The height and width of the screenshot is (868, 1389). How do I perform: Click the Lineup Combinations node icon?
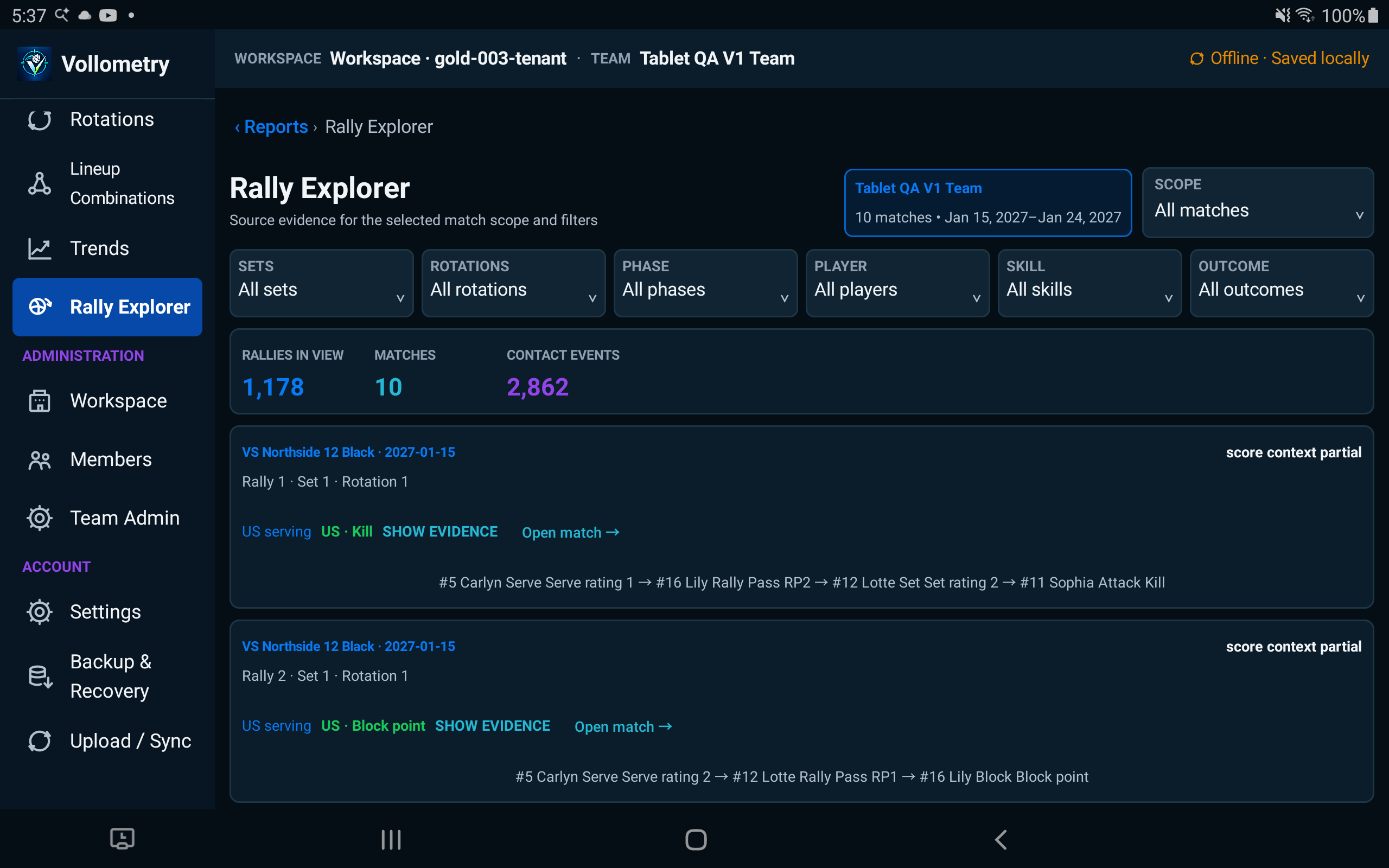coord(40,184)
